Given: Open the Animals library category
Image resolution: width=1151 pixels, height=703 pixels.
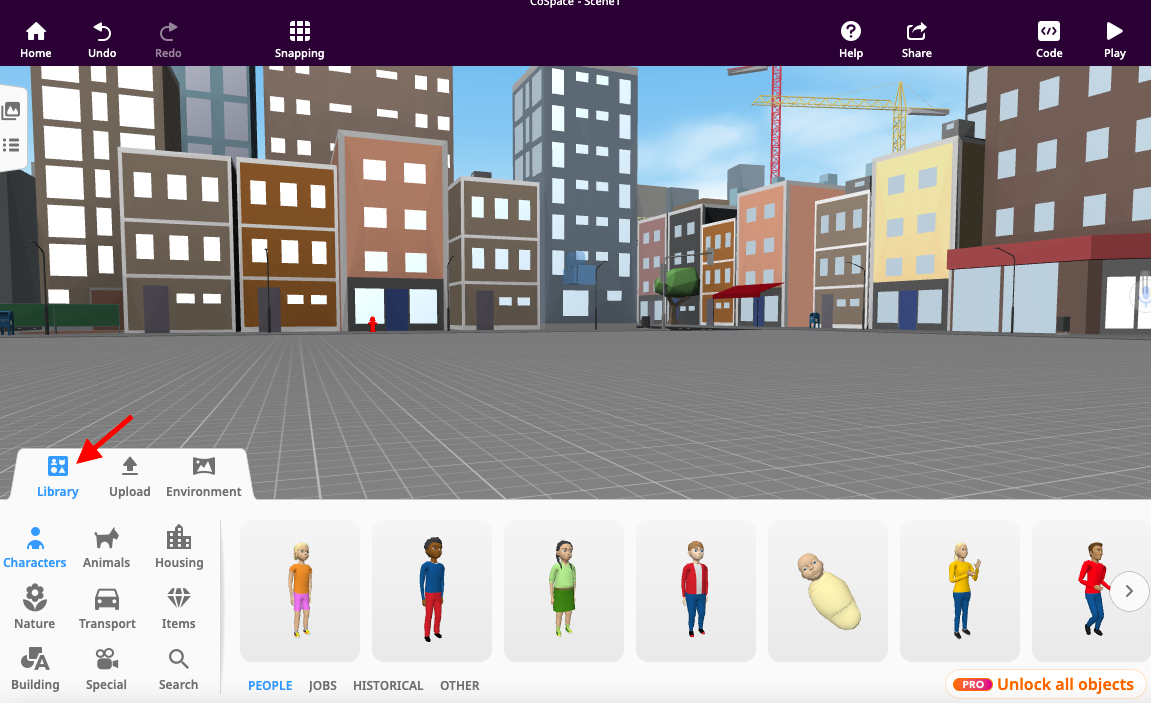Looking at the screenshot, I should click(x=106, y=545).
